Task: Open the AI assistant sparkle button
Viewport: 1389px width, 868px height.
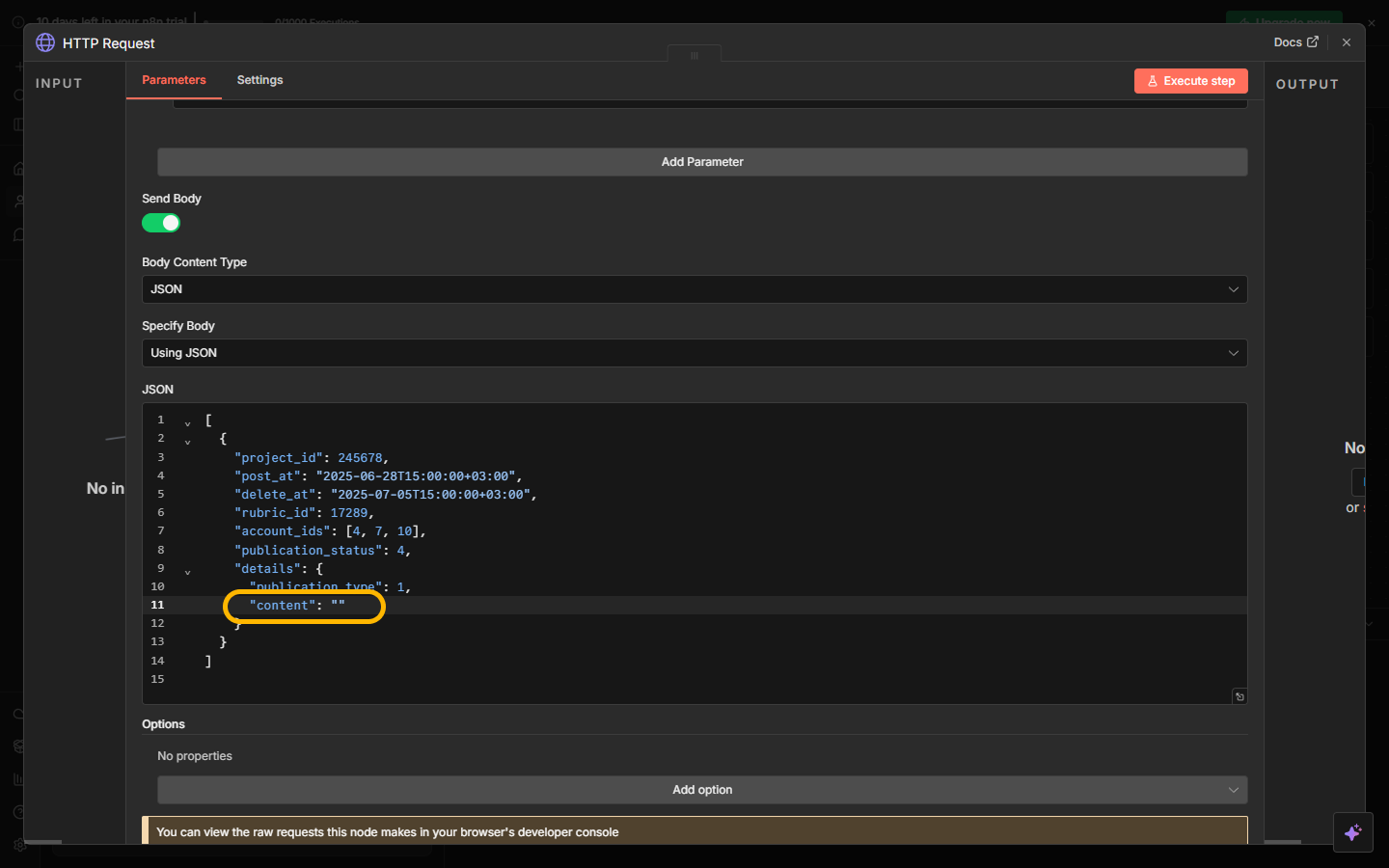Action: (1352, 832)
